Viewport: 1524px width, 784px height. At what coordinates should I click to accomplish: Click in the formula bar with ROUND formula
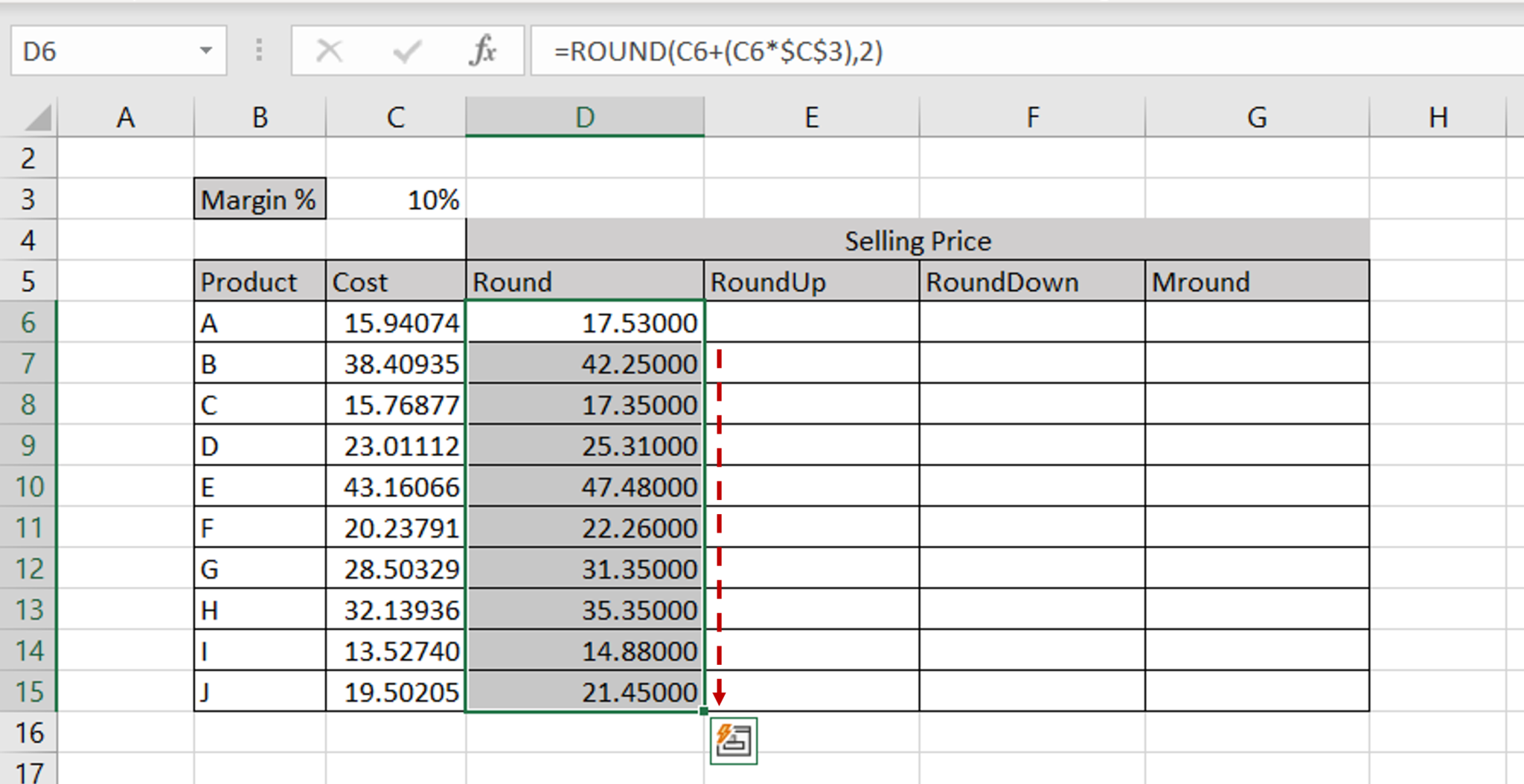1027,51
